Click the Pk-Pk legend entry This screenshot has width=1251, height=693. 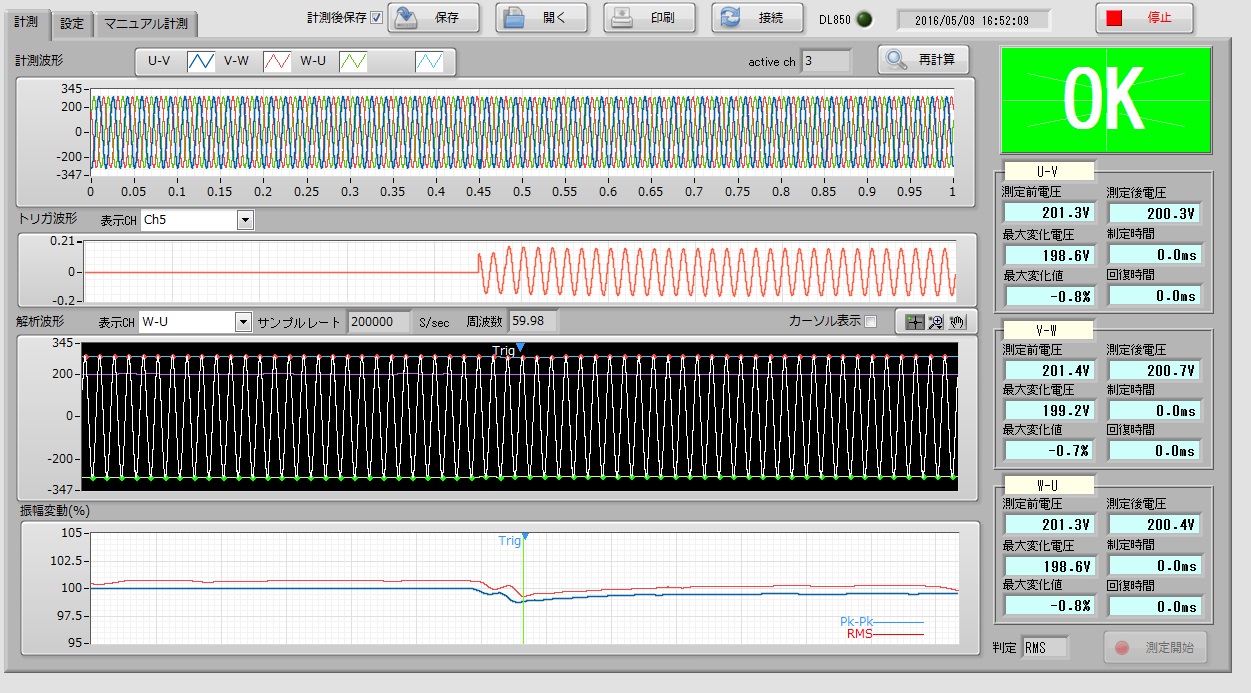tap(880, 621)
